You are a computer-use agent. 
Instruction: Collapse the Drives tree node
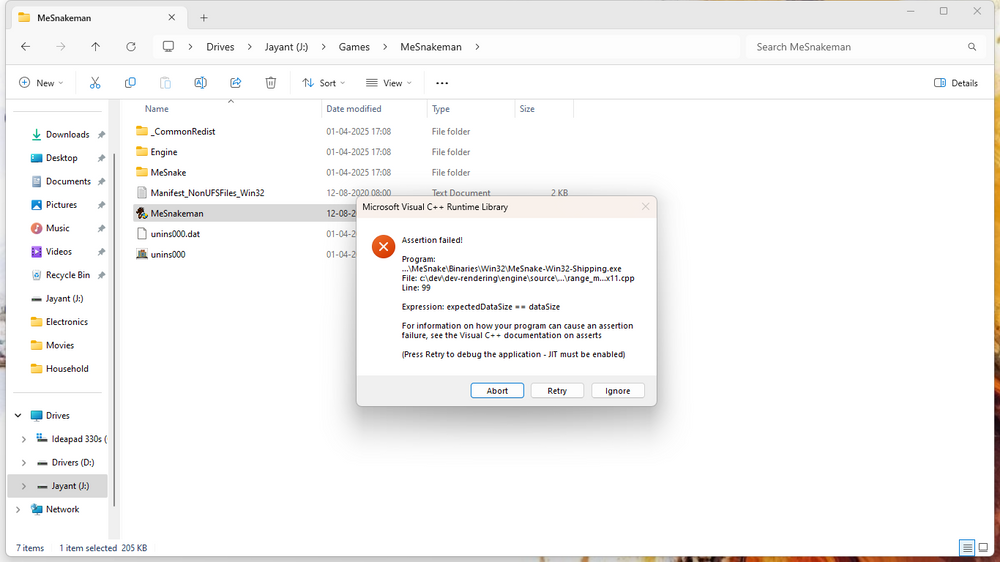[18, 415]
